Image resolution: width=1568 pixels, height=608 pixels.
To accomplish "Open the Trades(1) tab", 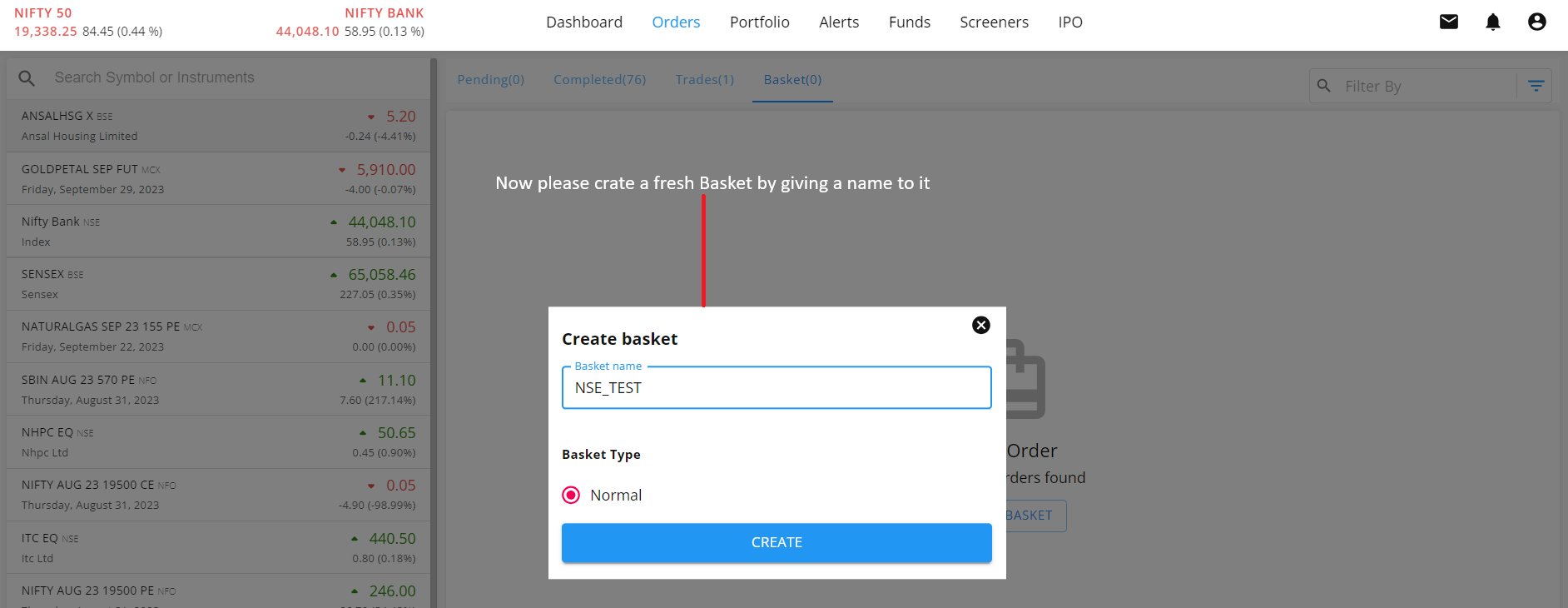I will 704,80.
